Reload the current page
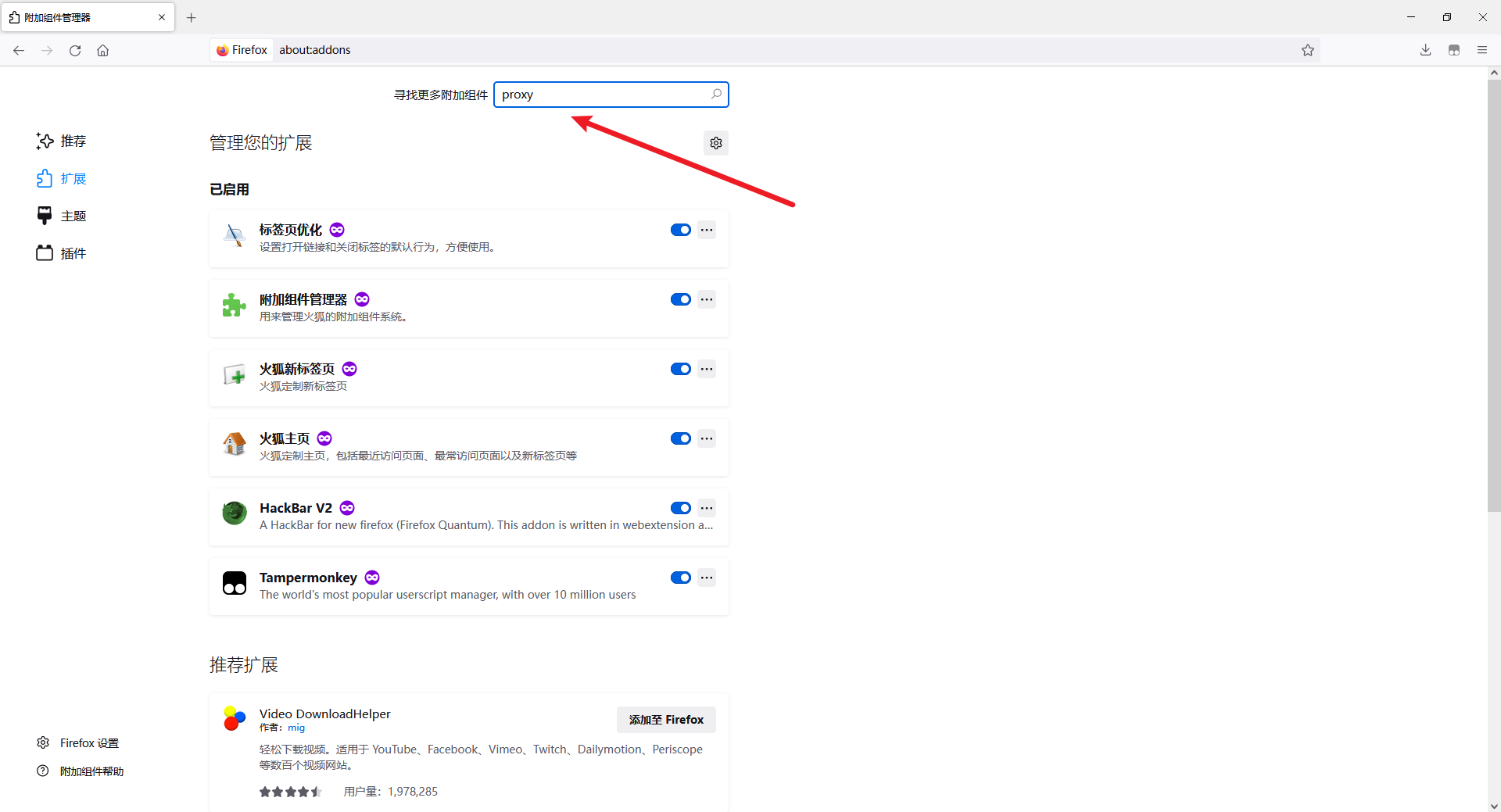This screenshot has height=812, width=1501. coord(75,50)
